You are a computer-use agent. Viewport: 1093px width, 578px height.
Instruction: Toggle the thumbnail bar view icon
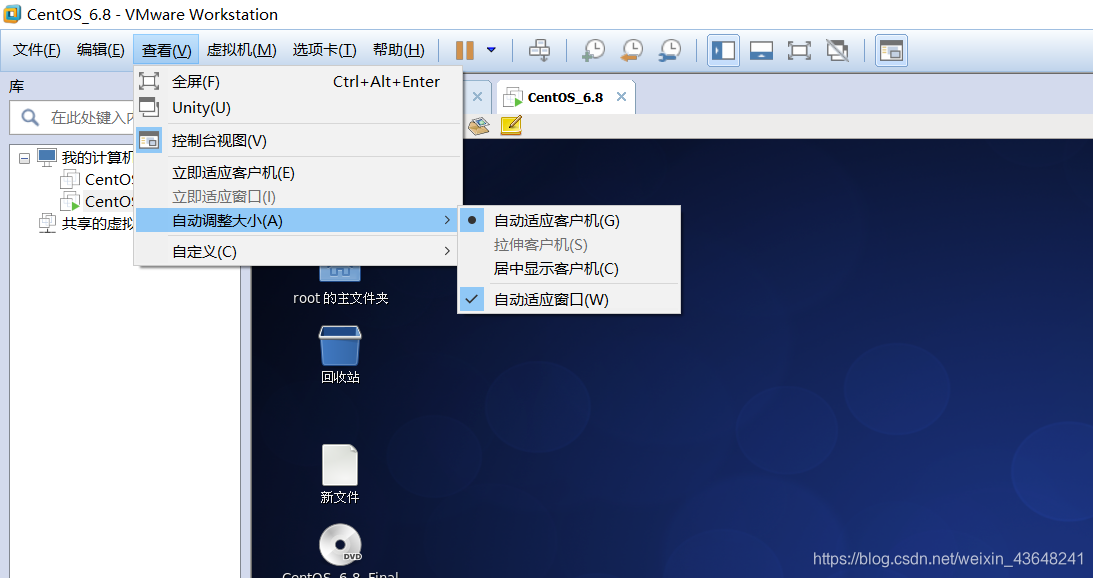pyautogui.click(x=761, y=50)
